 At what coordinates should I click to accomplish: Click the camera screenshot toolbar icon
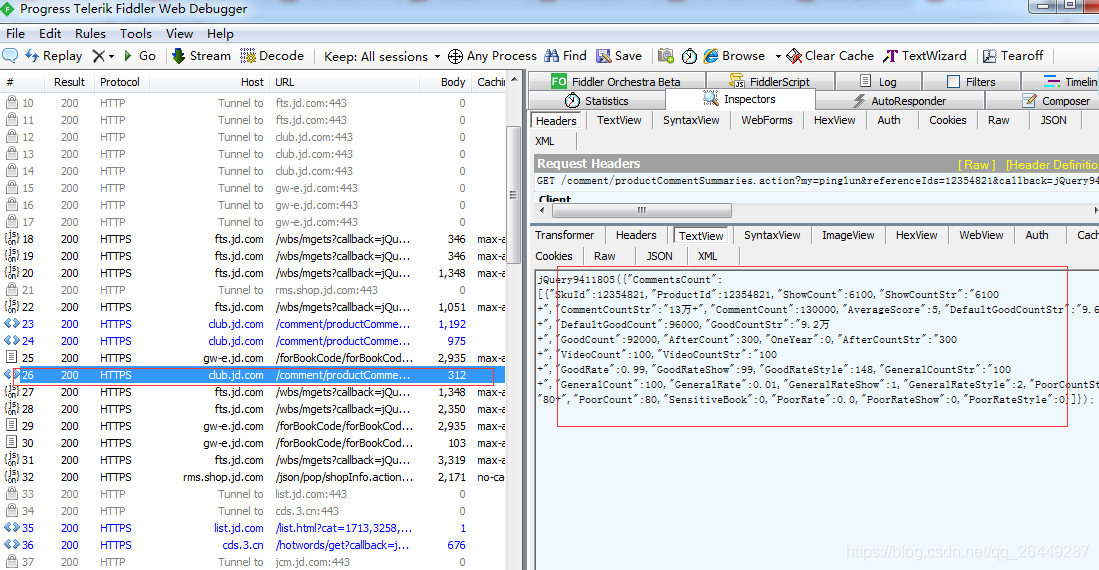click(x=666, y=56)
